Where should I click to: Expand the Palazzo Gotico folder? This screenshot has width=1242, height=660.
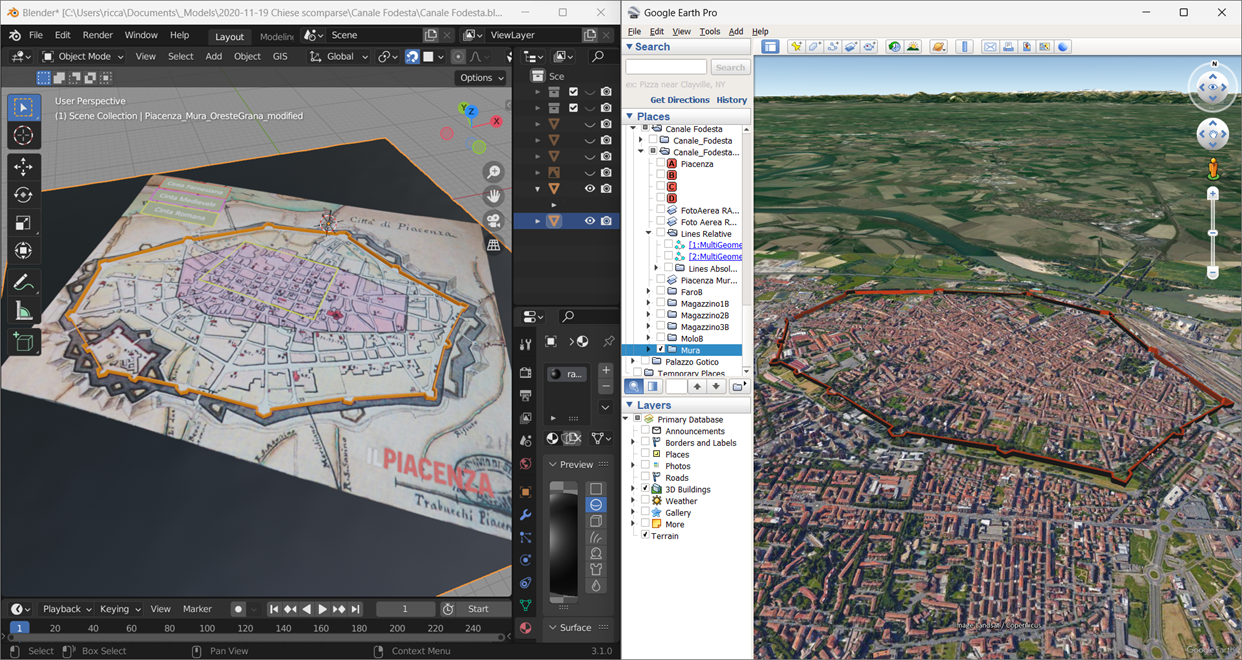pos(633,362)
